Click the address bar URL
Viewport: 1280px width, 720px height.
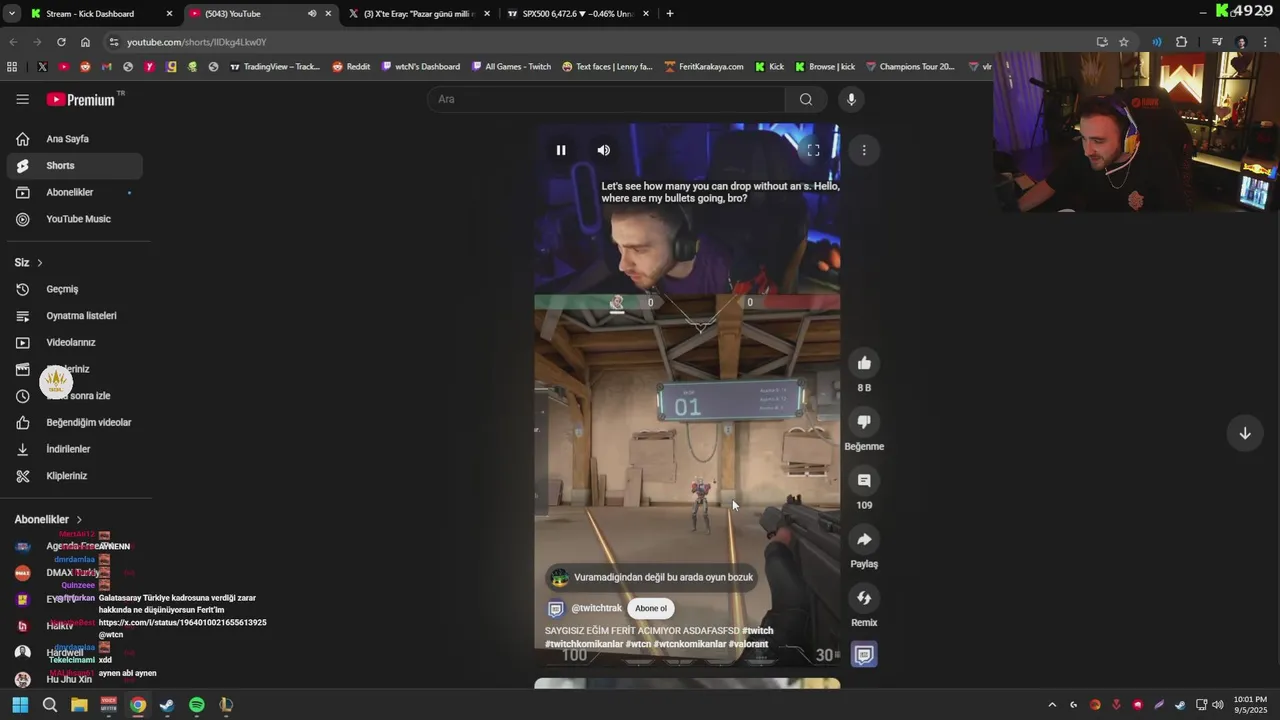click(196, 42)
